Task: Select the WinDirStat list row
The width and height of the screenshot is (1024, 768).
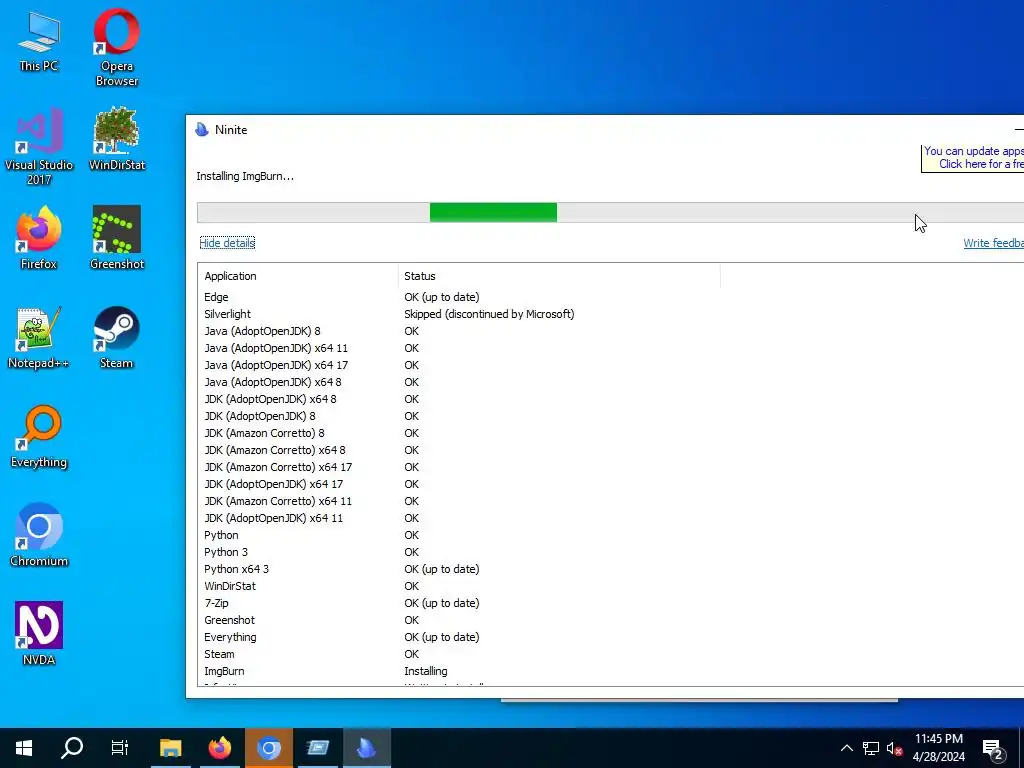Action: (x=611, y=586)
